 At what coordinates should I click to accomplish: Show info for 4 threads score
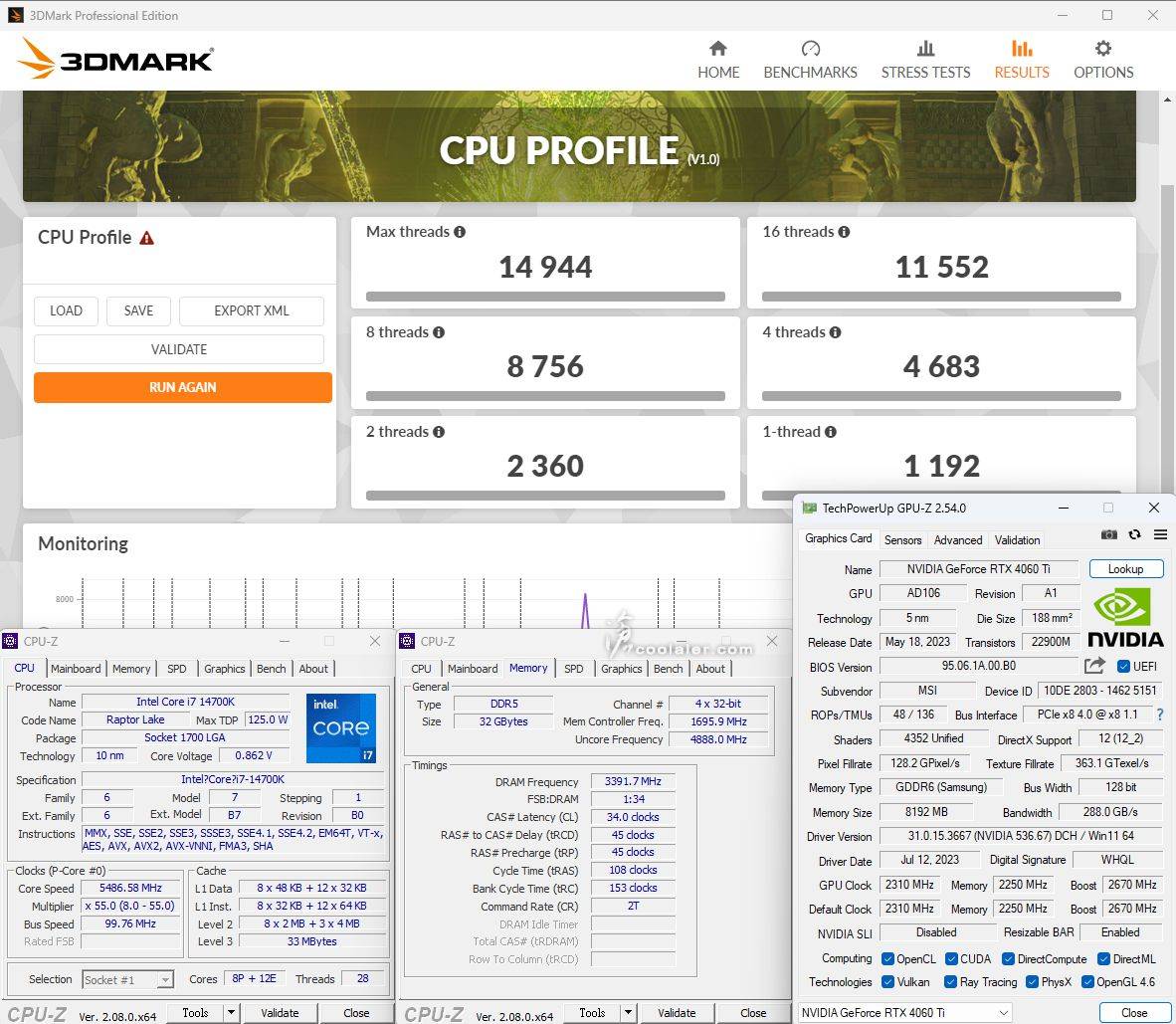click(x=835, y=332)
